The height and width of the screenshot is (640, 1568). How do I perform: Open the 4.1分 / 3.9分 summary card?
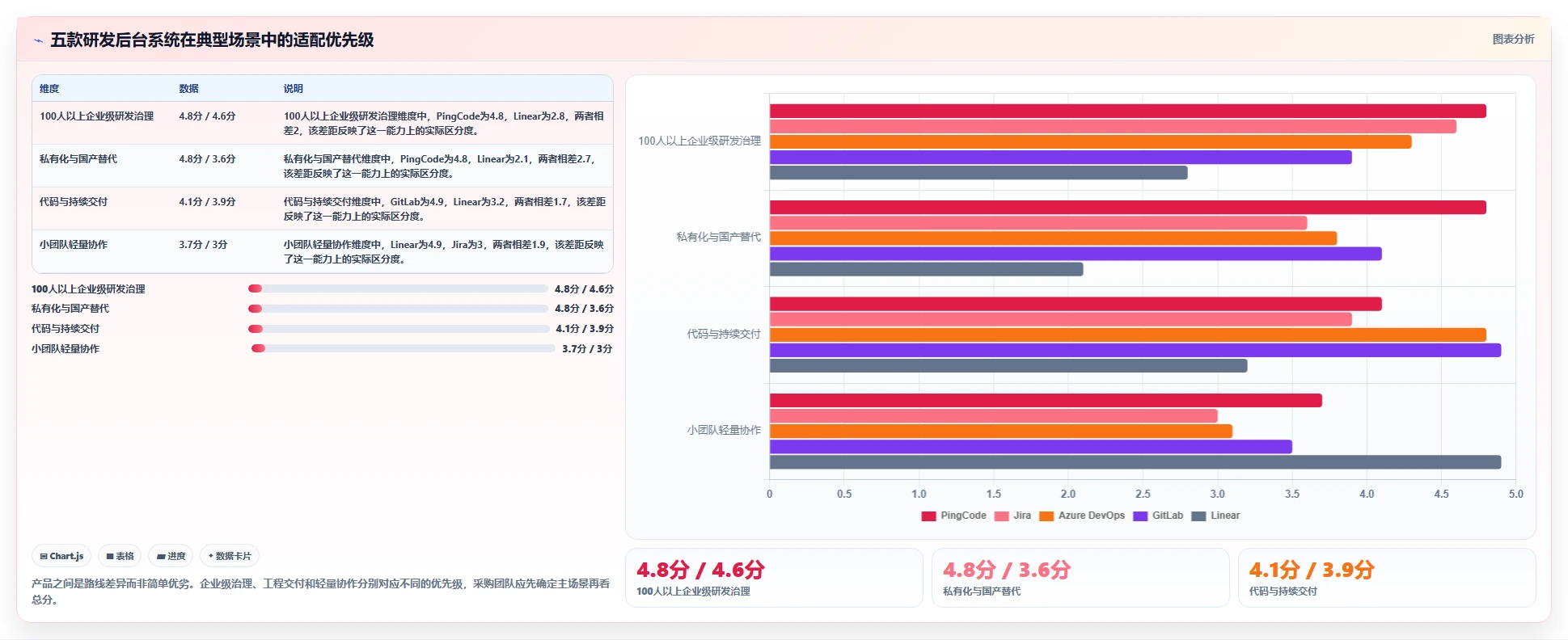click(x=1387, y=578)
